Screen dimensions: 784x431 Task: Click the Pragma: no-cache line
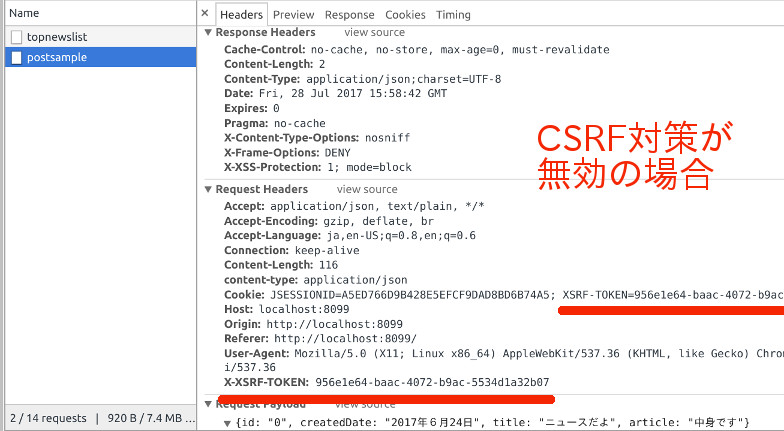pyautogui.click(x=274, y=123)
